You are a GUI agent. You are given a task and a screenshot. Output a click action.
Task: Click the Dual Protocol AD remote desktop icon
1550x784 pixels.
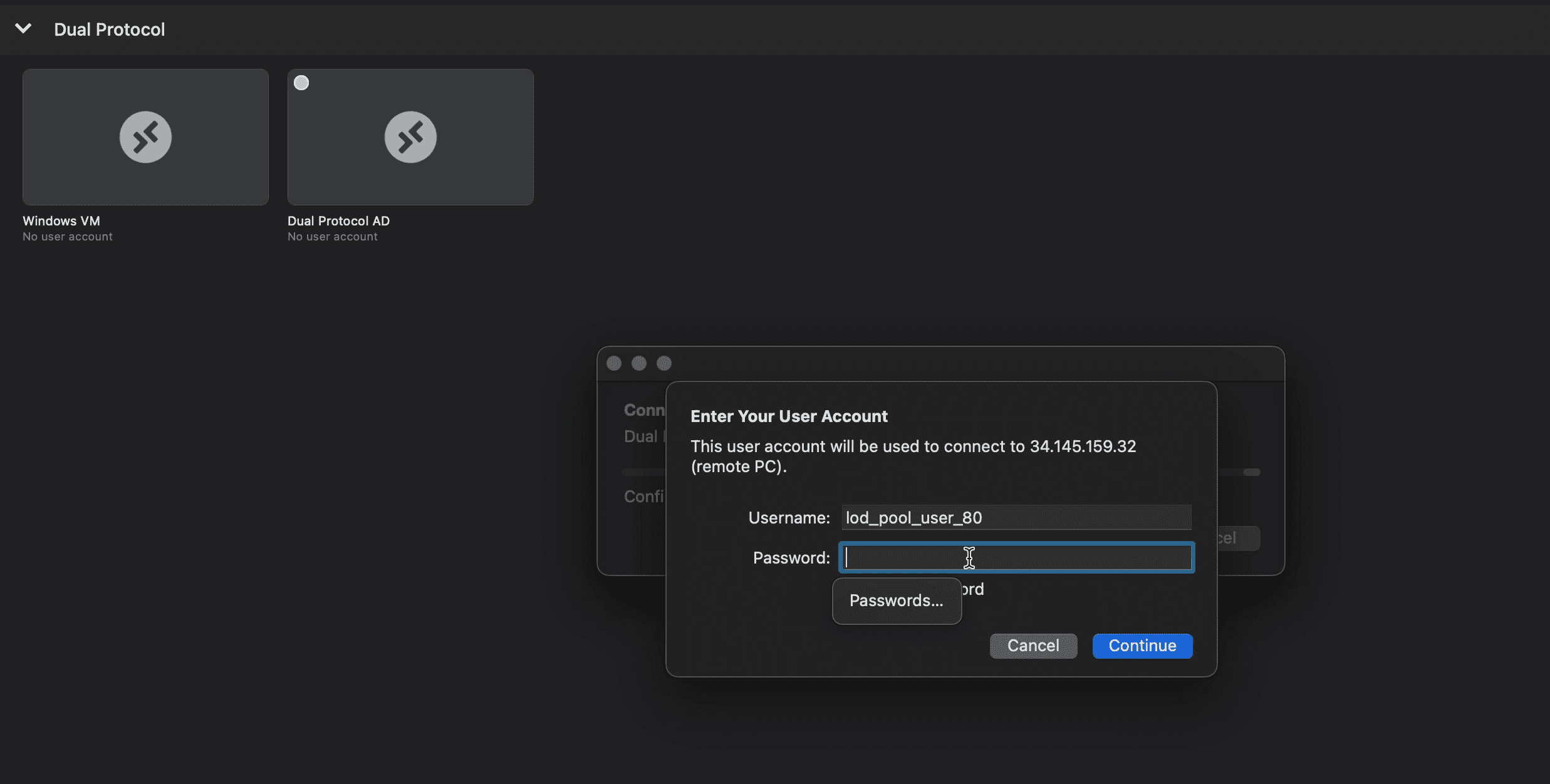[x=410, y=137]
